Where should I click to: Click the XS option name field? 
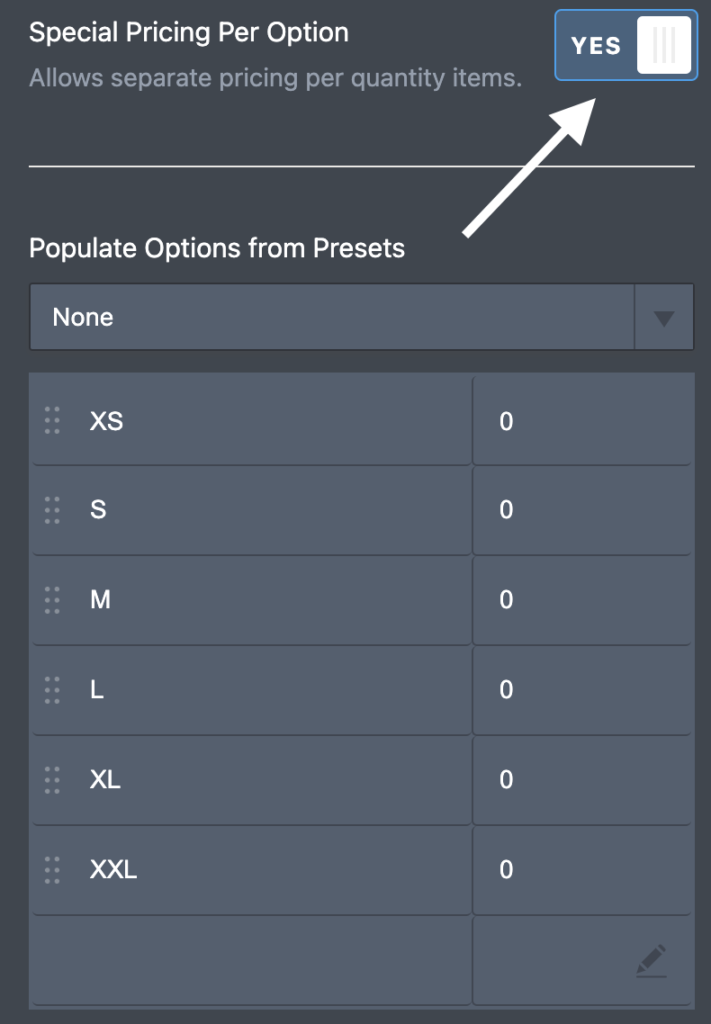[x=252, y=421]
